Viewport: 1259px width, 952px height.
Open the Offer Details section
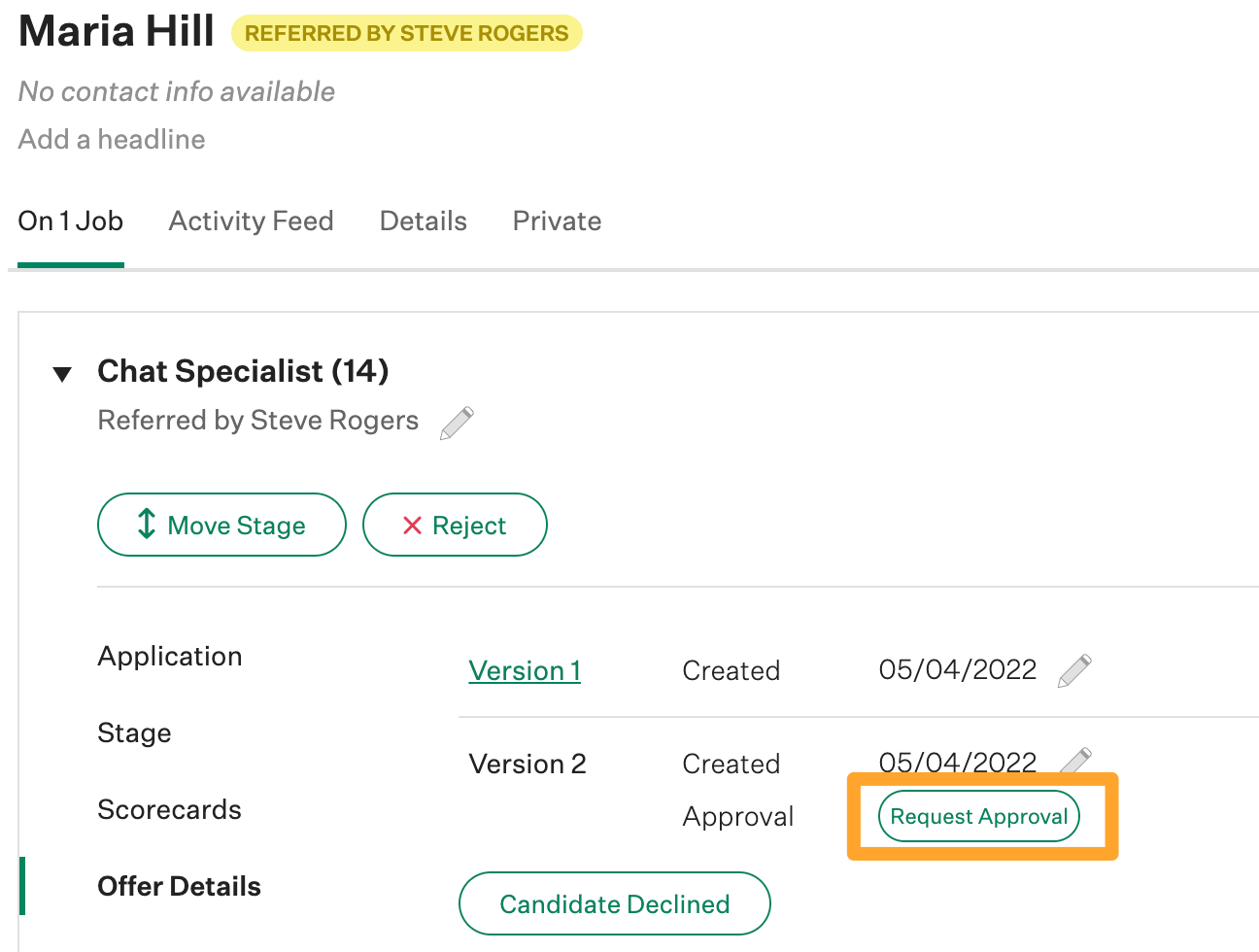pyautogui.click(x=179, y=885)
